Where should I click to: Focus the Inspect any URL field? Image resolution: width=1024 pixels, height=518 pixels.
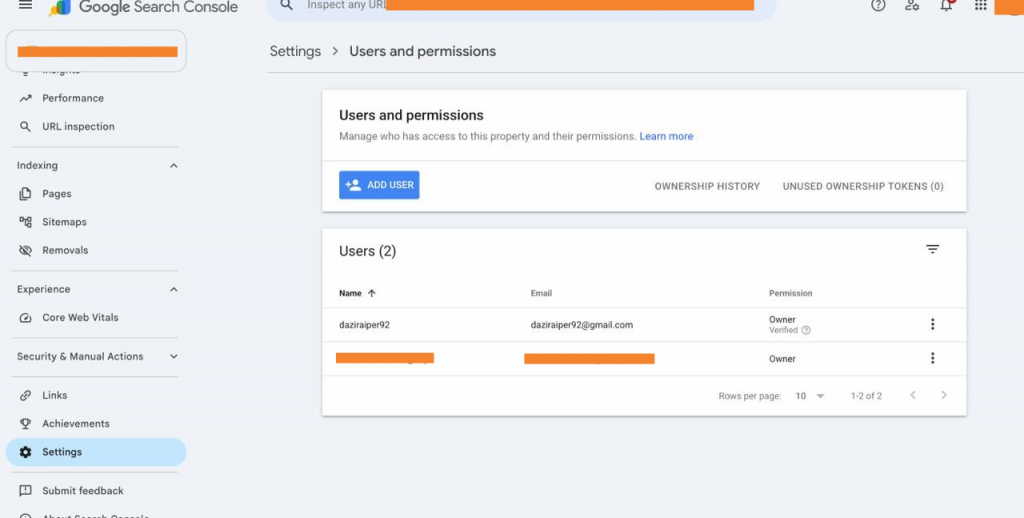coord(521,7)
